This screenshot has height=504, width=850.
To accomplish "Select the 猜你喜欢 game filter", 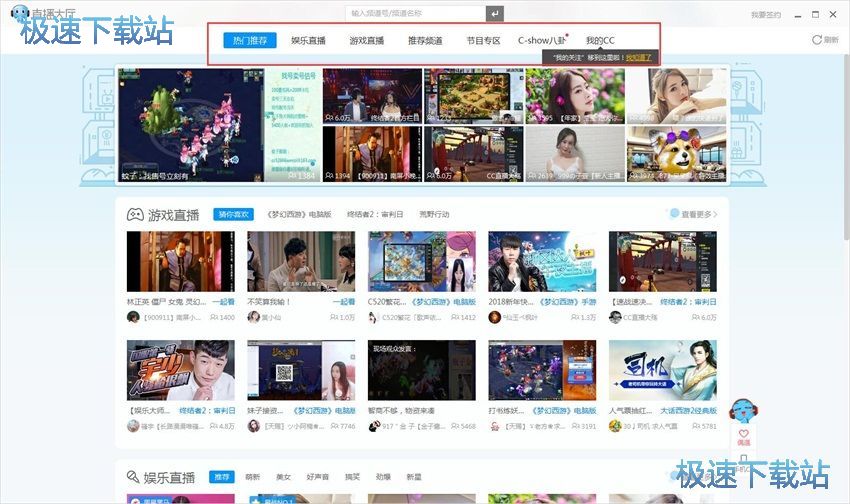I will [x=233, y=214].
